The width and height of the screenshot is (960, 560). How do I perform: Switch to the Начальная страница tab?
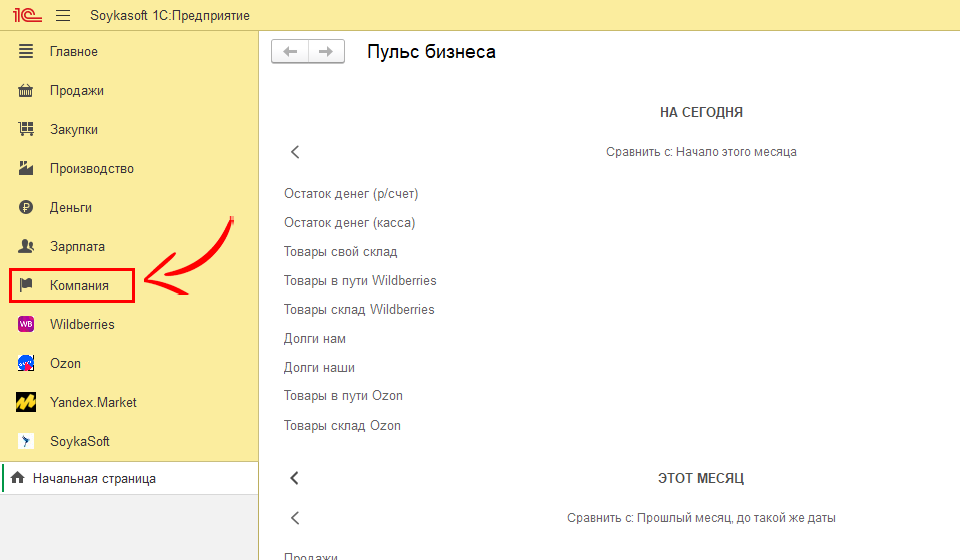(94, 479)
